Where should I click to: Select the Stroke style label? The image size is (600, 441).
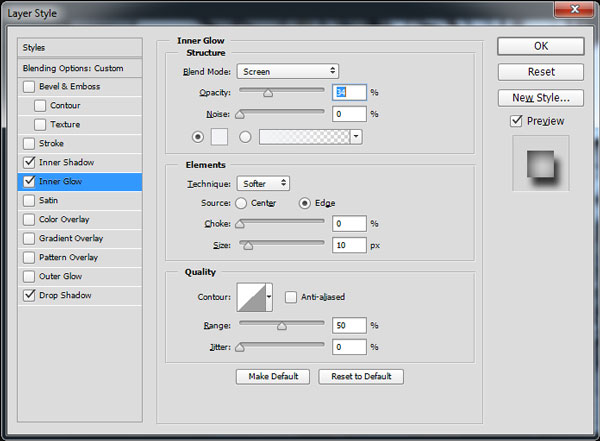pyautogui.click(x=51, y=144)
